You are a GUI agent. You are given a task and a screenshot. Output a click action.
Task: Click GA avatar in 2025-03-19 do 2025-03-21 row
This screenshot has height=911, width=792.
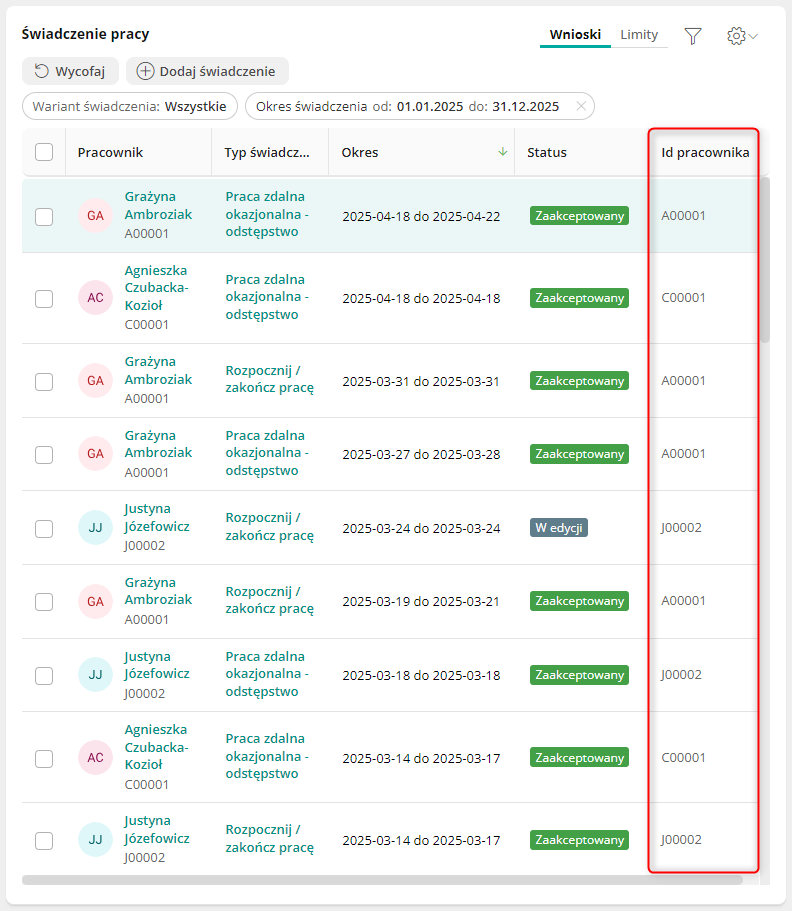click(x=95, y=601)
